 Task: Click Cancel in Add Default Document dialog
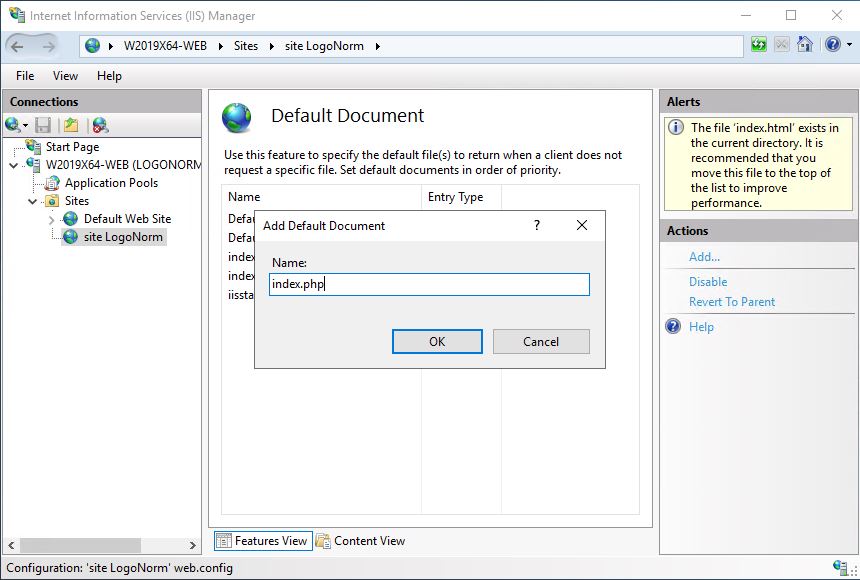(541, 341)
